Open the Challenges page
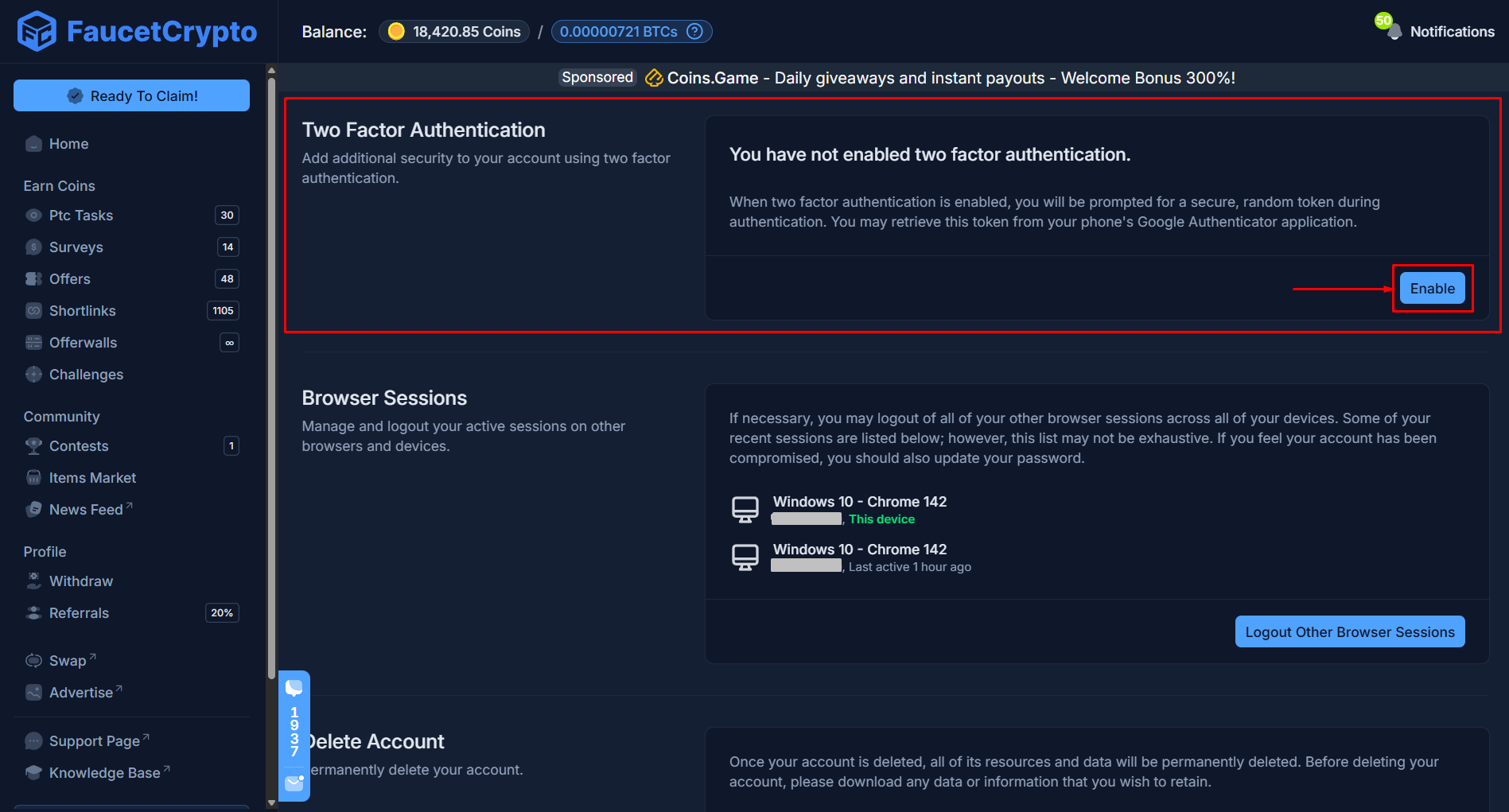The height and width of the screenshot is (812, 1509). [86, 374]
